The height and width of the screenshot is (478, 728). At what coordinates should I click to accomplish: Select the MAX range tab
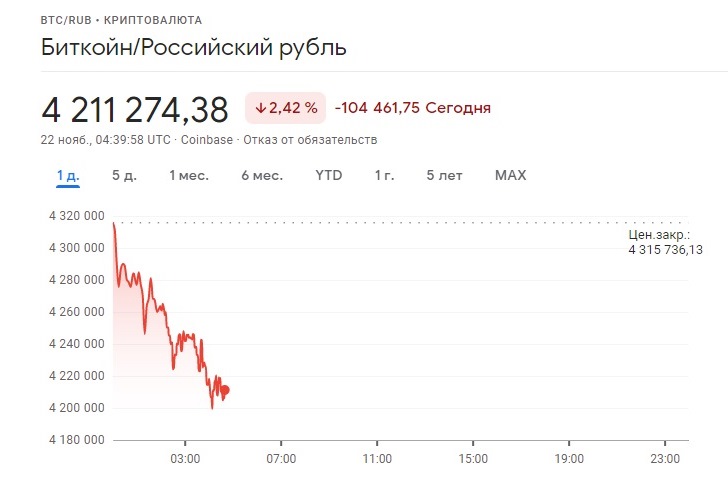511,175
